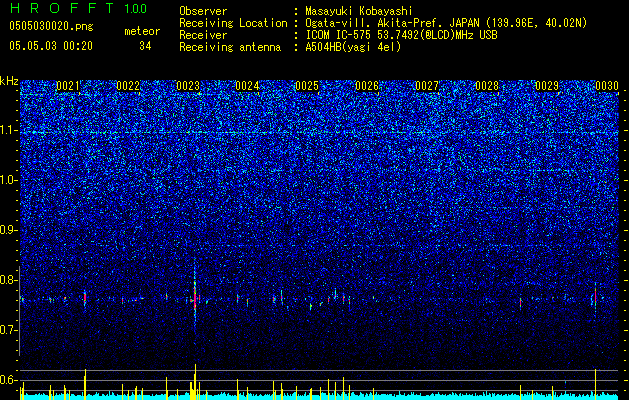Viewport: 629px width, 400px height.
Task: Click the 0026 time marker
Action: [x=367, y=86]
